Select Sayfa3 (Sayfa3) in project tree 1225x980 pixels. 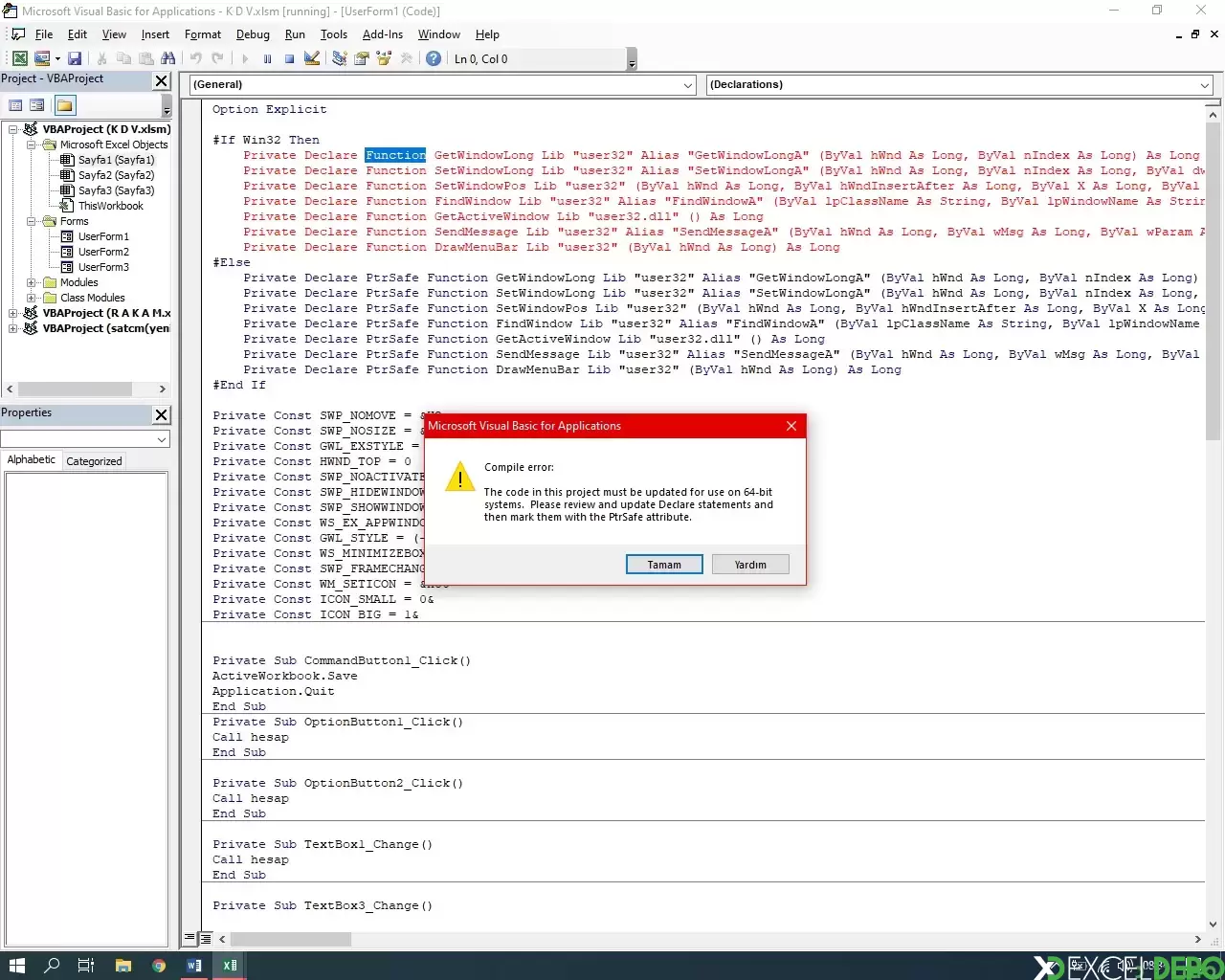click(x=116, y=190)
